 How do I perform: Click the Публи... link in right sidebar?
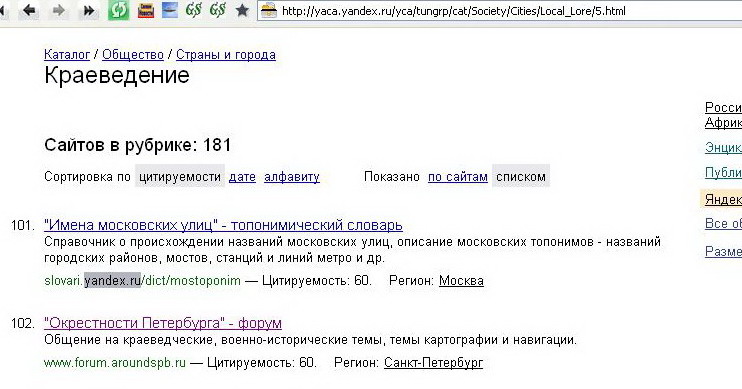click(723, 173)
